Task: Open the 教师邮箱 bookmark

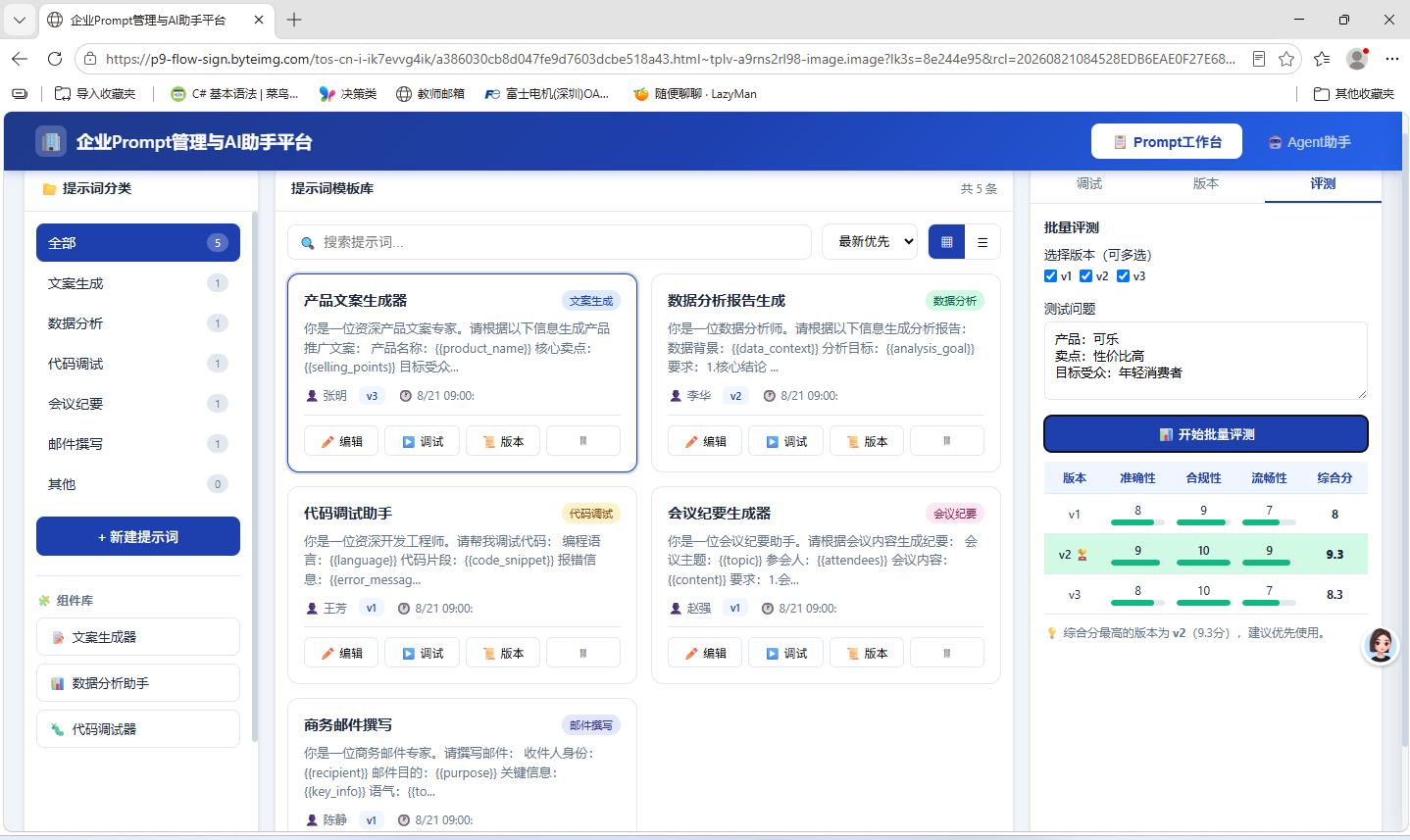Action: 430,94
